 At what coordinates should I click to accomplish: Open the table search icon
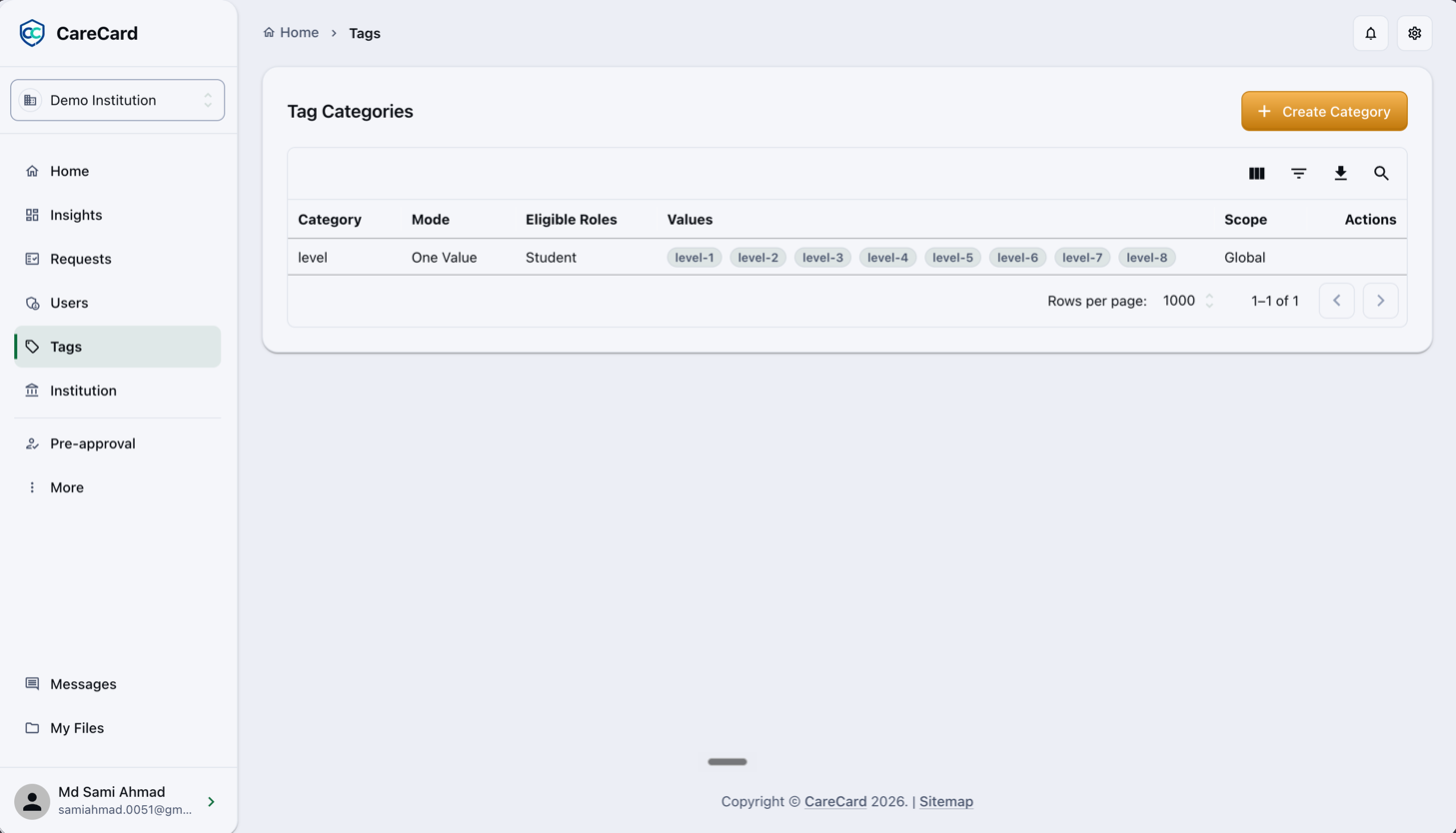pos(1381,174)
